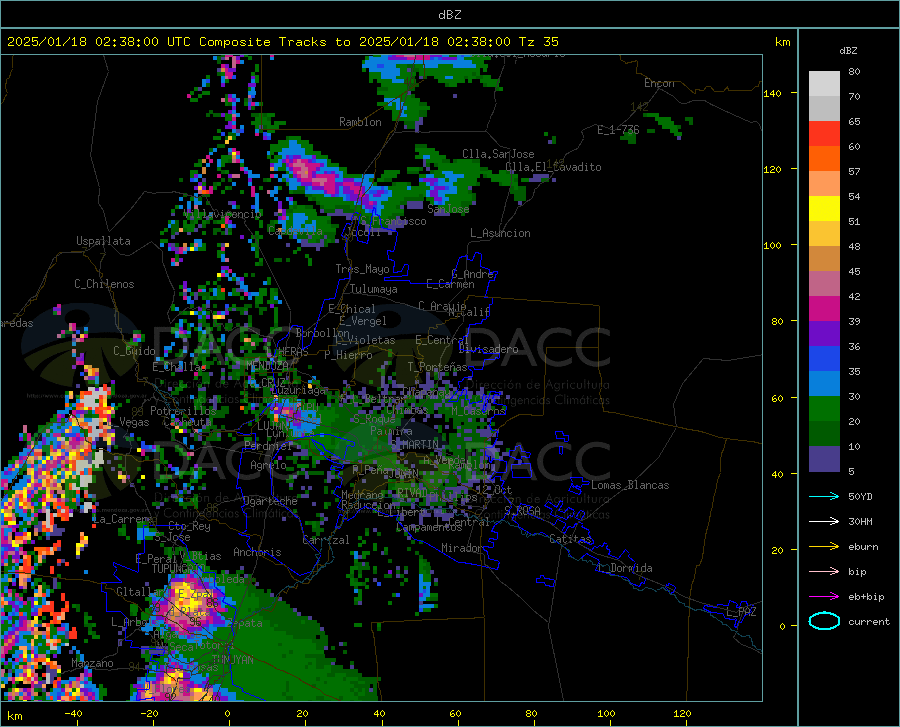
Task: Click the yellow eburn arrow legend icon
Action: pyautogui.click(x=824, y=547)
